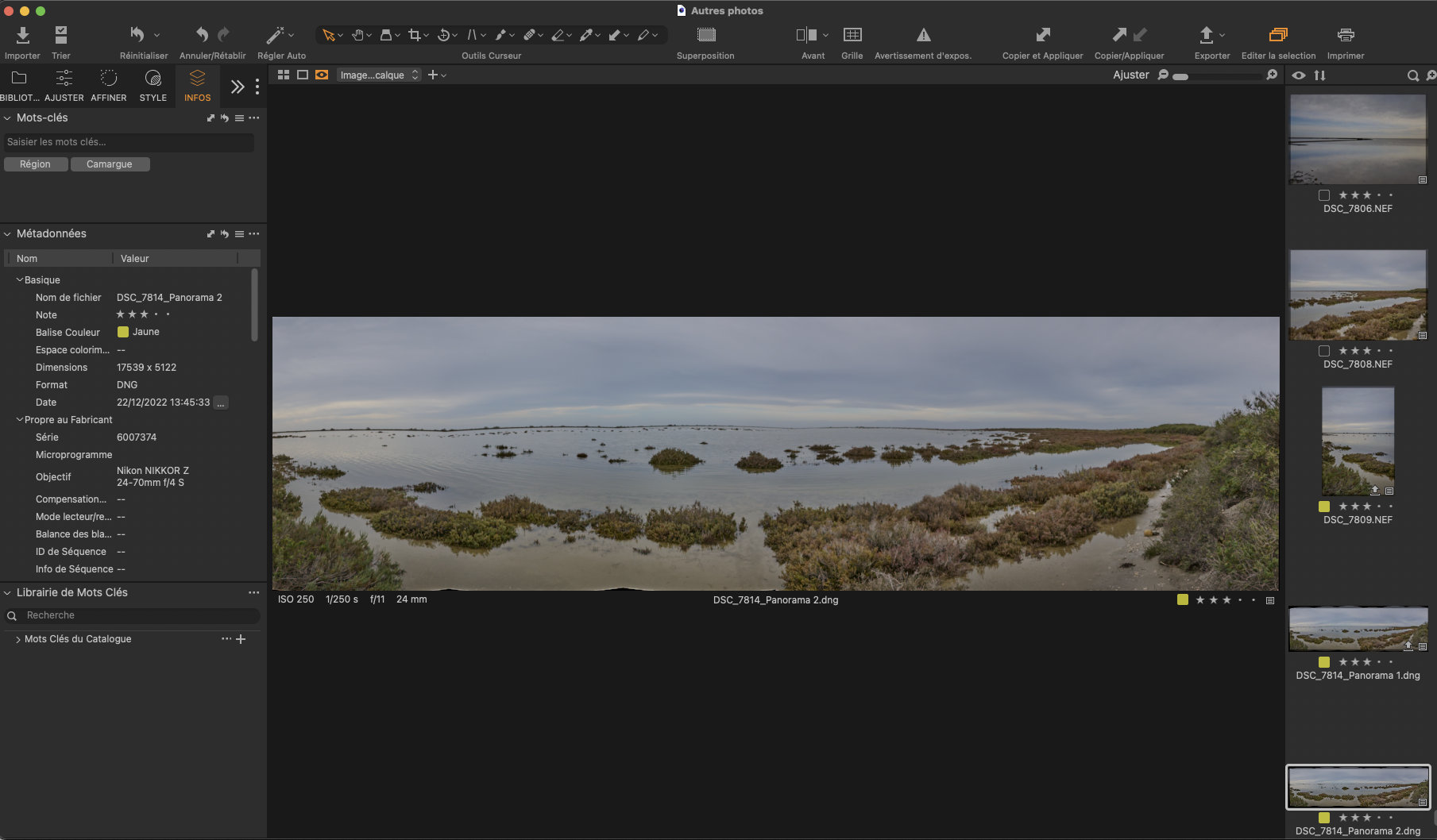Switch to the STYLE tool tab
Image resolution: width=1437 pixels, height=840 pixels.
pos(153,85)
